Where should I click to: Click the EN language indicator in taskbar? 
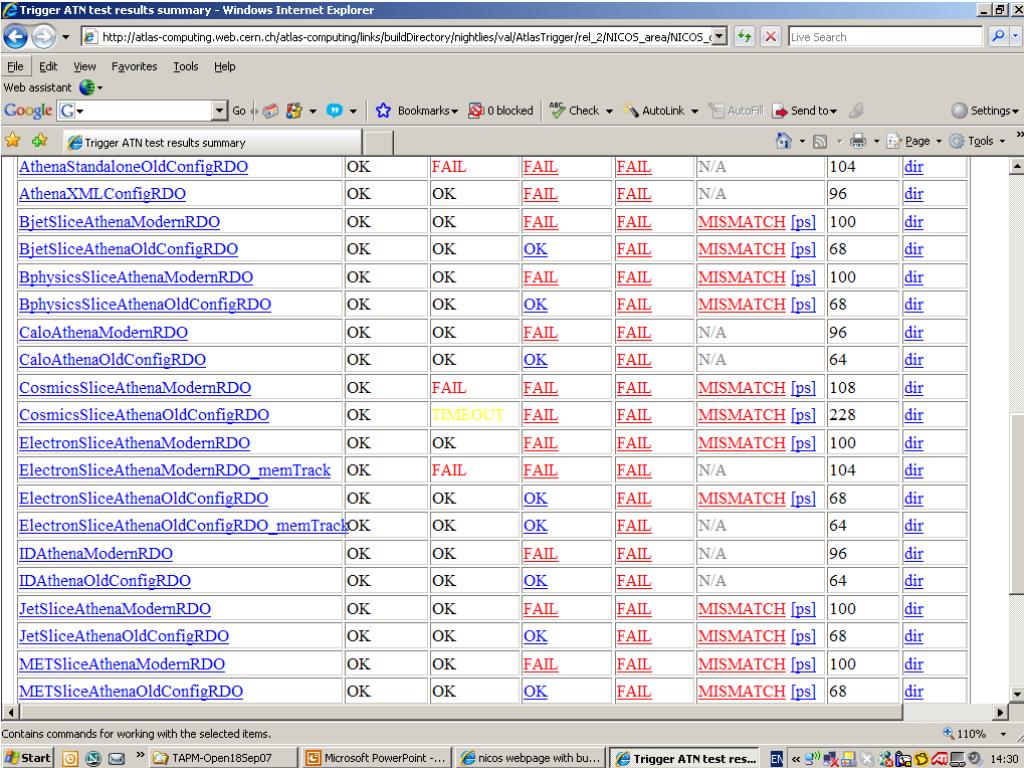tap(776, 758)
